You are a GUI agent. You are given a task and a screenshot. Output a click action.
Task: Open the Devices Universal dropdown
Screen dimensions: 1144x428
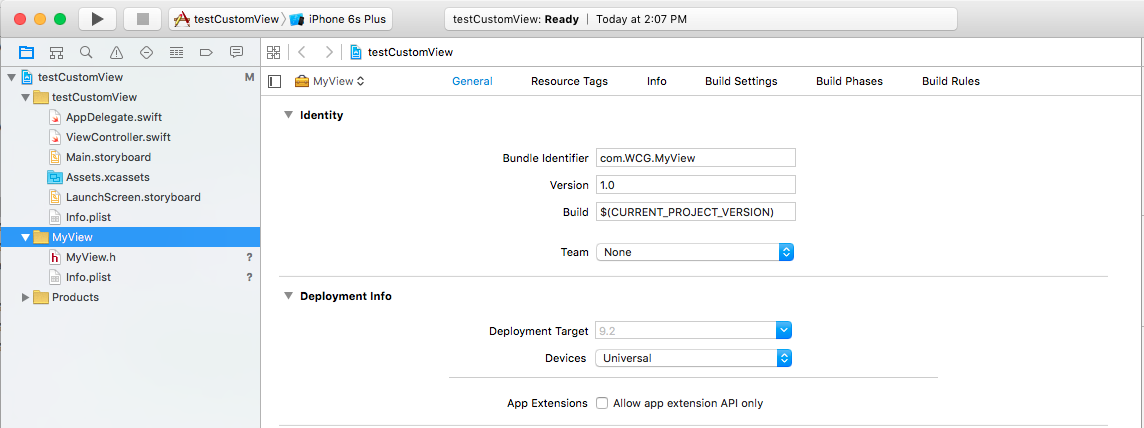(694, 357)
